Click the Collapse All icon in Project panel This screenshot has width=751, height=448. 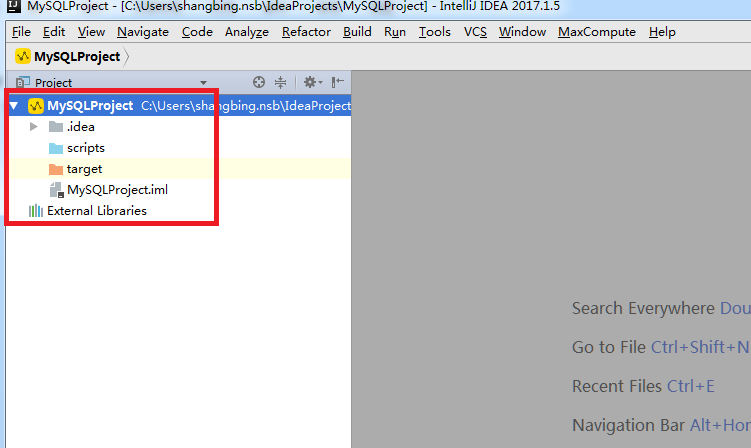pos(280,82)
